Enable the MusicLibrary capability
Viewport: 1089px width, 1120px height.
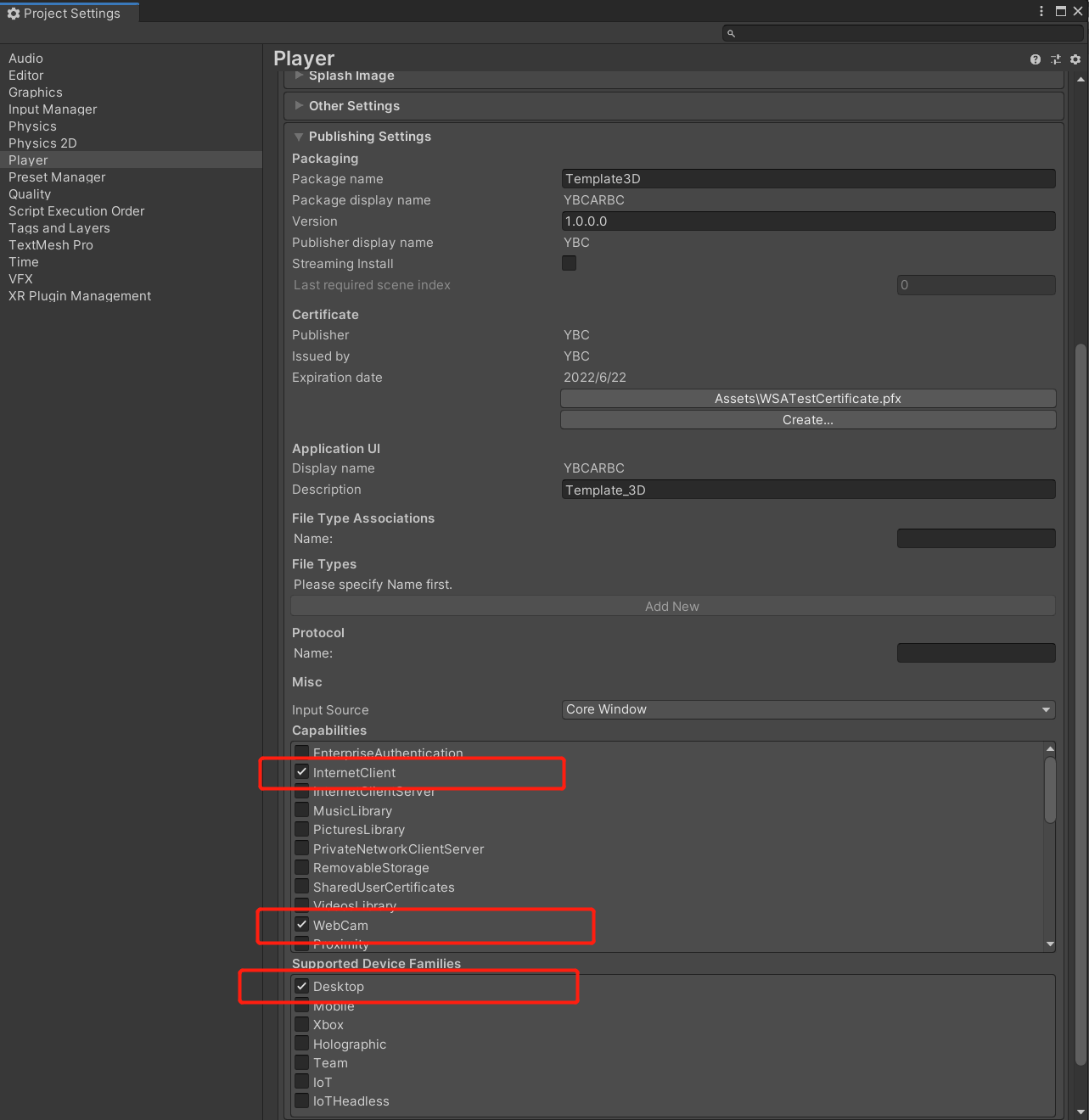302,809
